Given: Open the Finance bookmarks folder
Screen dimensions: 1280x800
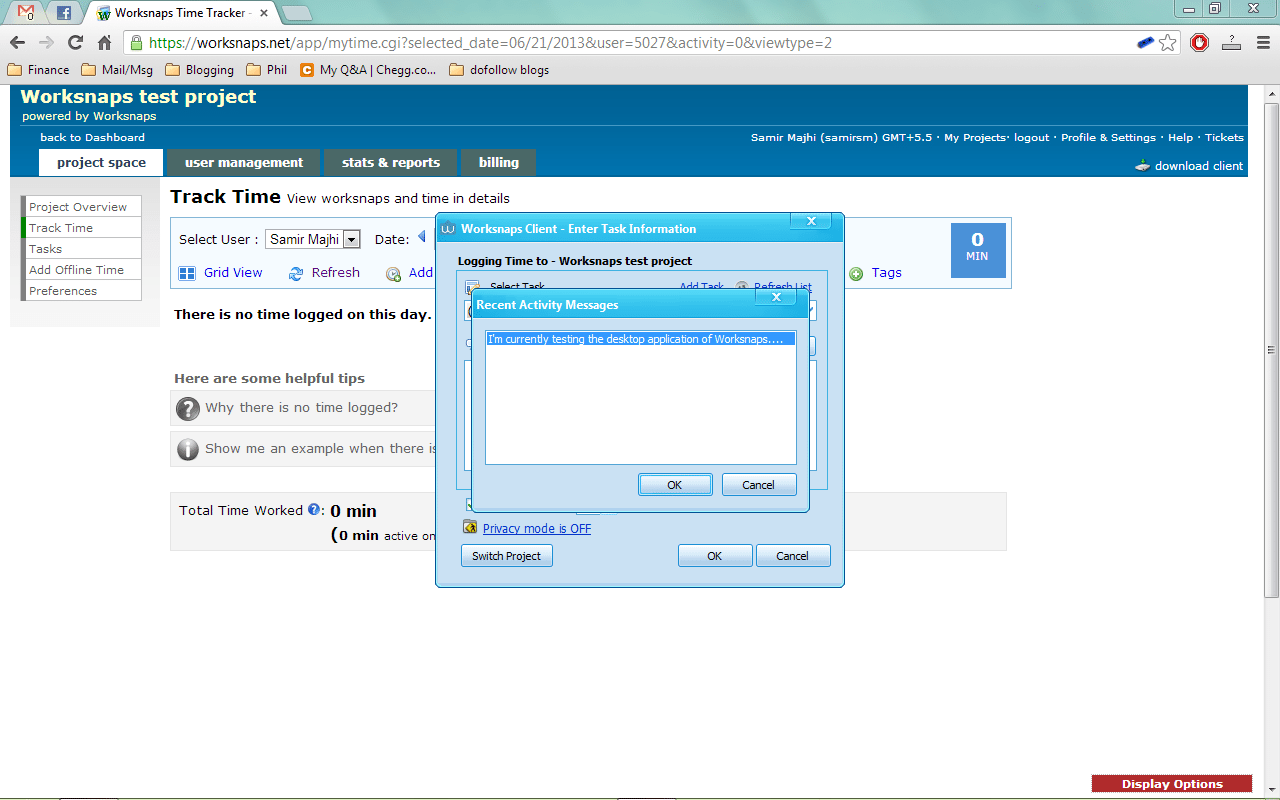Looking at the screenshot, I should pos(38,70).
